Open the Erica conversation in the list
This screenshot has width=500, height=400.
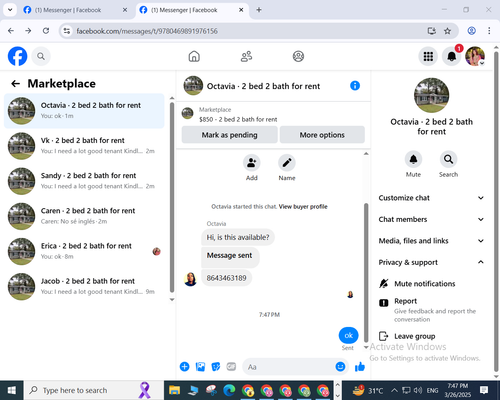click(84, 251)
